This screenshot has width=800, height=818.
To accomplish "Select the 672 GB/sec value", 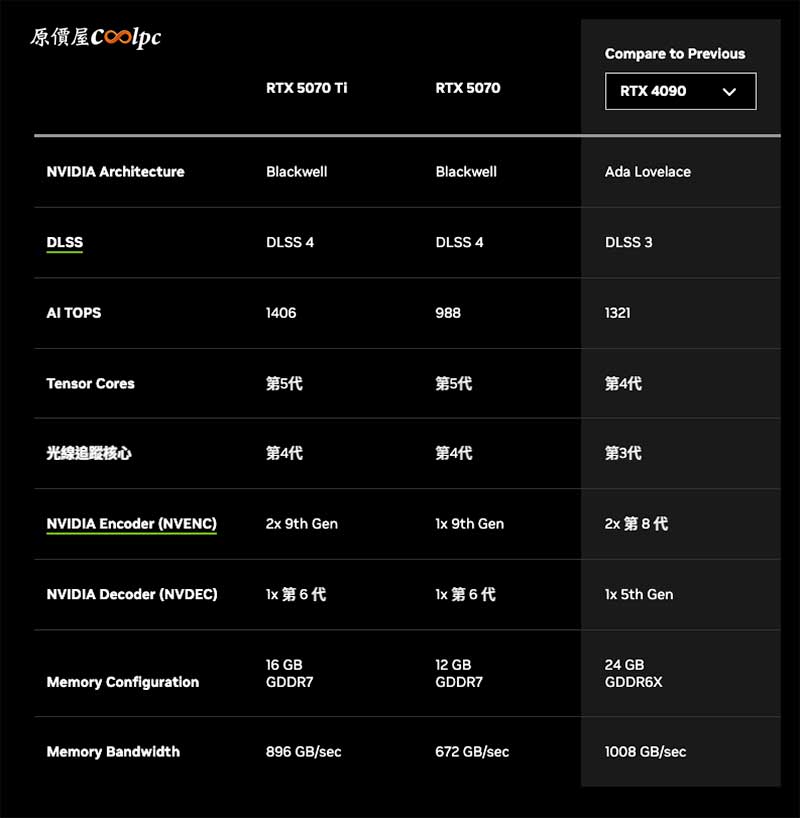I will (472, 752).
